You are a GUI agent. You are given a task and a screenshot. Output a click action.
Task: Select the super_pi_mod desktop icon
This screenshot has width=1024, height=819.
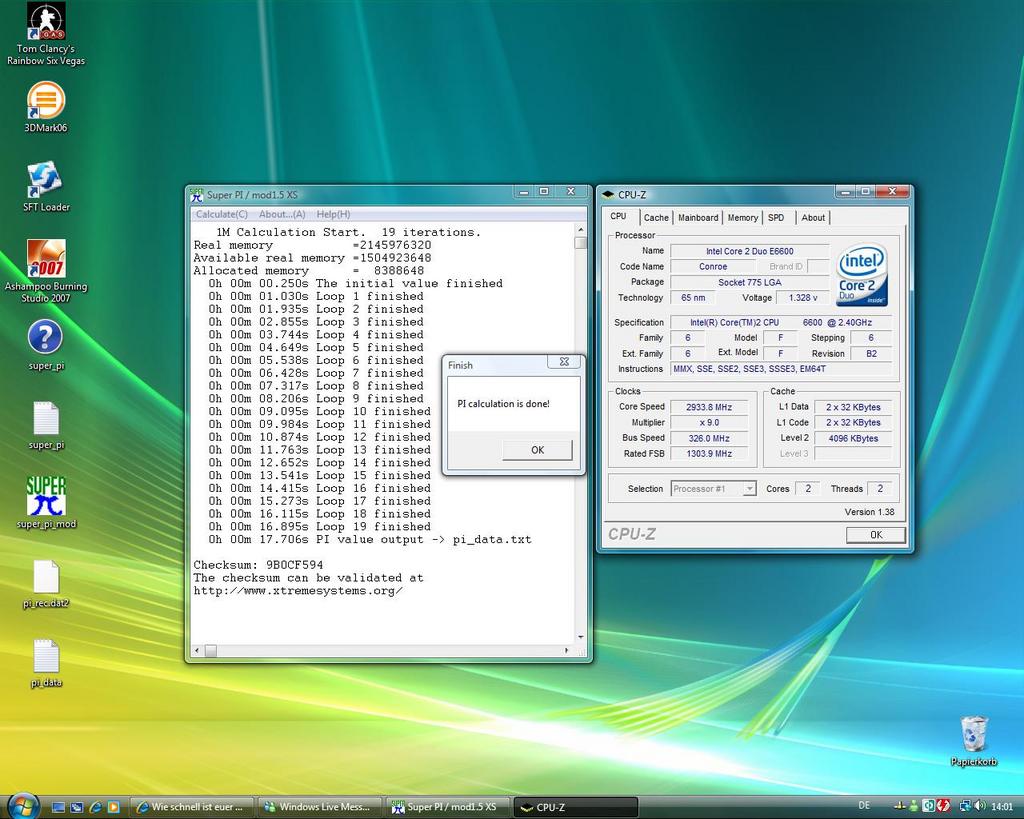(46, 502)
